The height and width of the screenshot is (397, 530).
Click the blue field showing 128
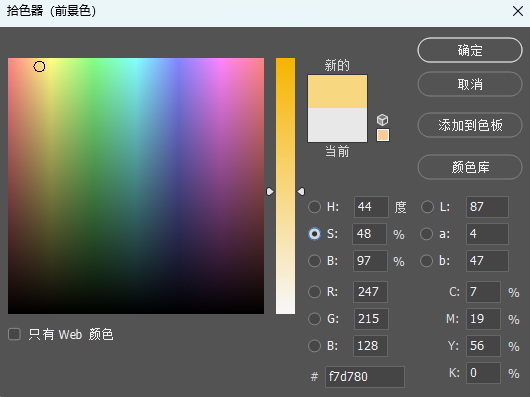coord(370,346)
